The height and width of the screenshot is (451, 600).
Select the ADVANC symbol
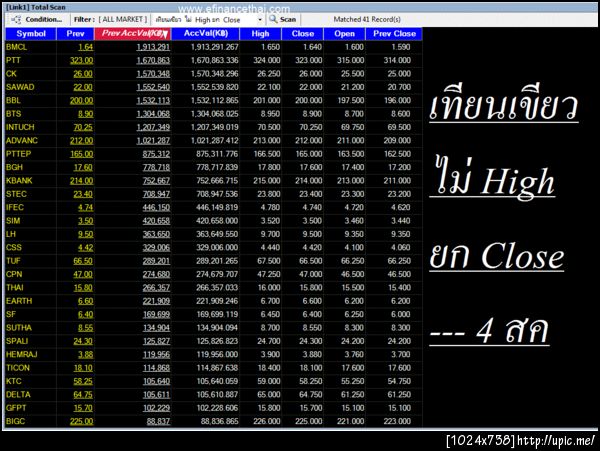21,141
